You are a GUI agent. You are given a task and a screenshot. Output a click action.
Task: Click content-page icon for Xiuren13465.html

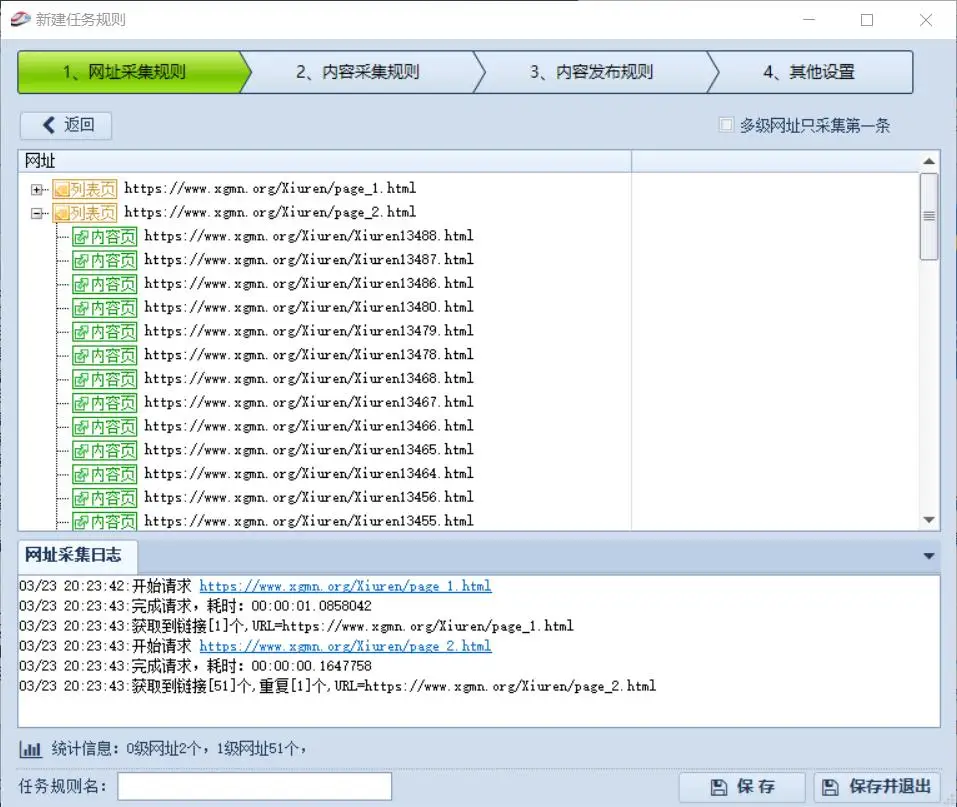click(x=104, y=451)
